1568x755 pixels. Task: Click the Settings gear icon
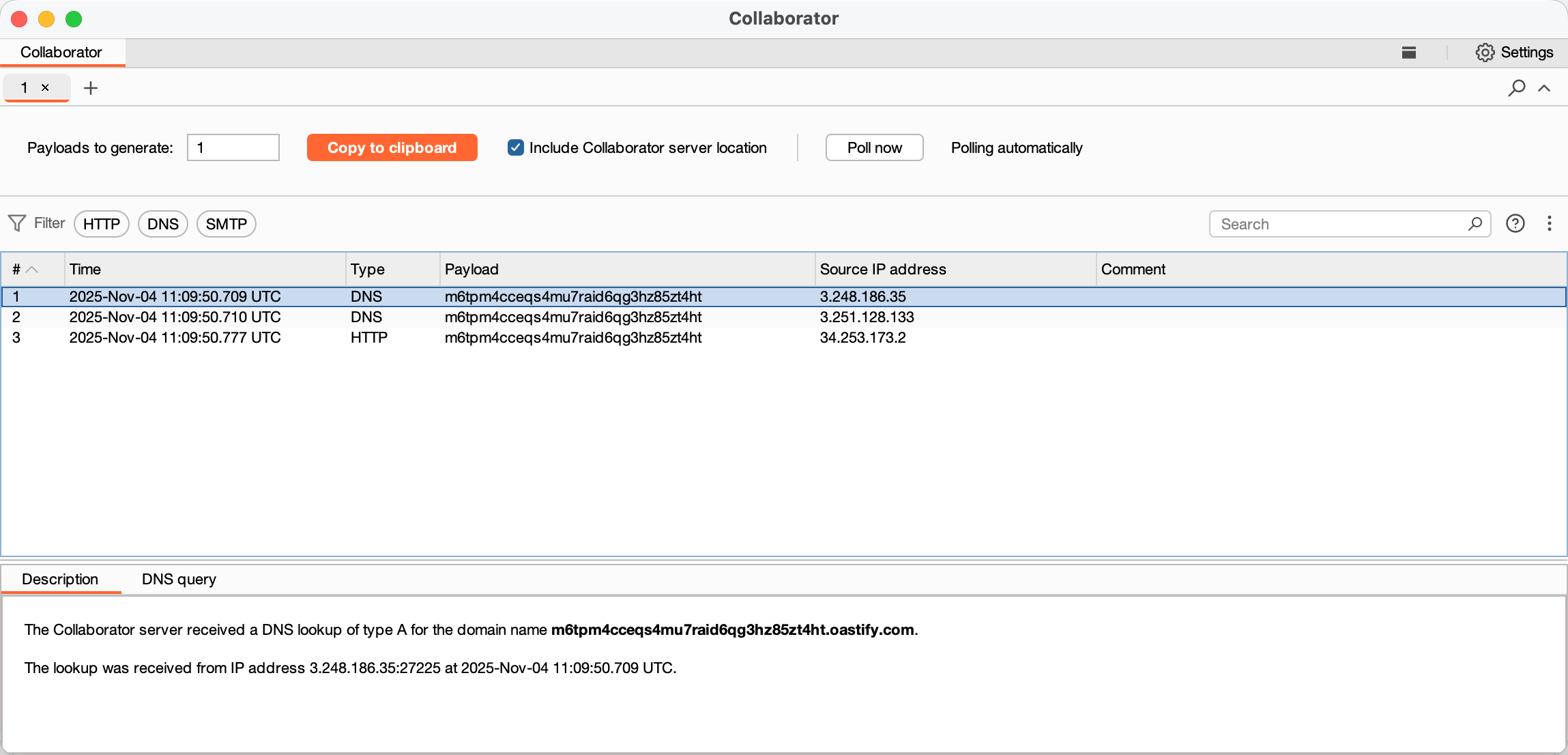coord(1485,53)
